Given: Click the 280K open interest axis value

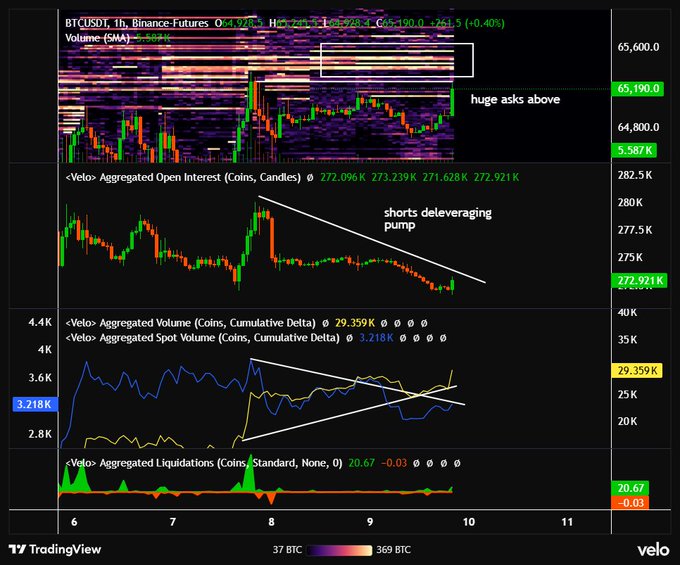Looking at the screenshot, I should [x=630, y=202].
